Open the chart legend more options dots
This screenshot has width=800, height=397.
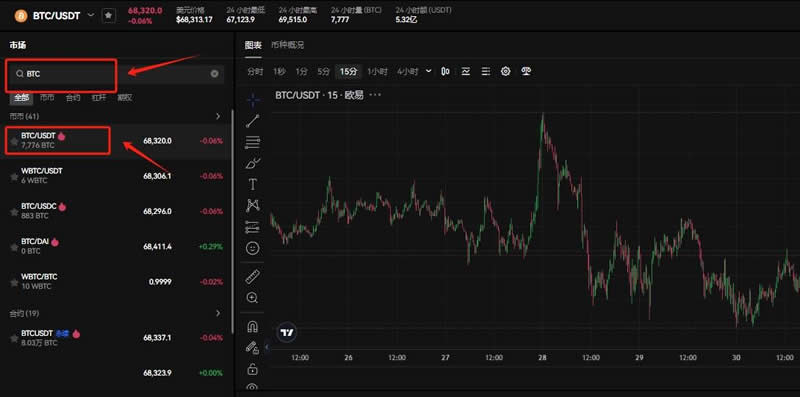click(375, 95)
